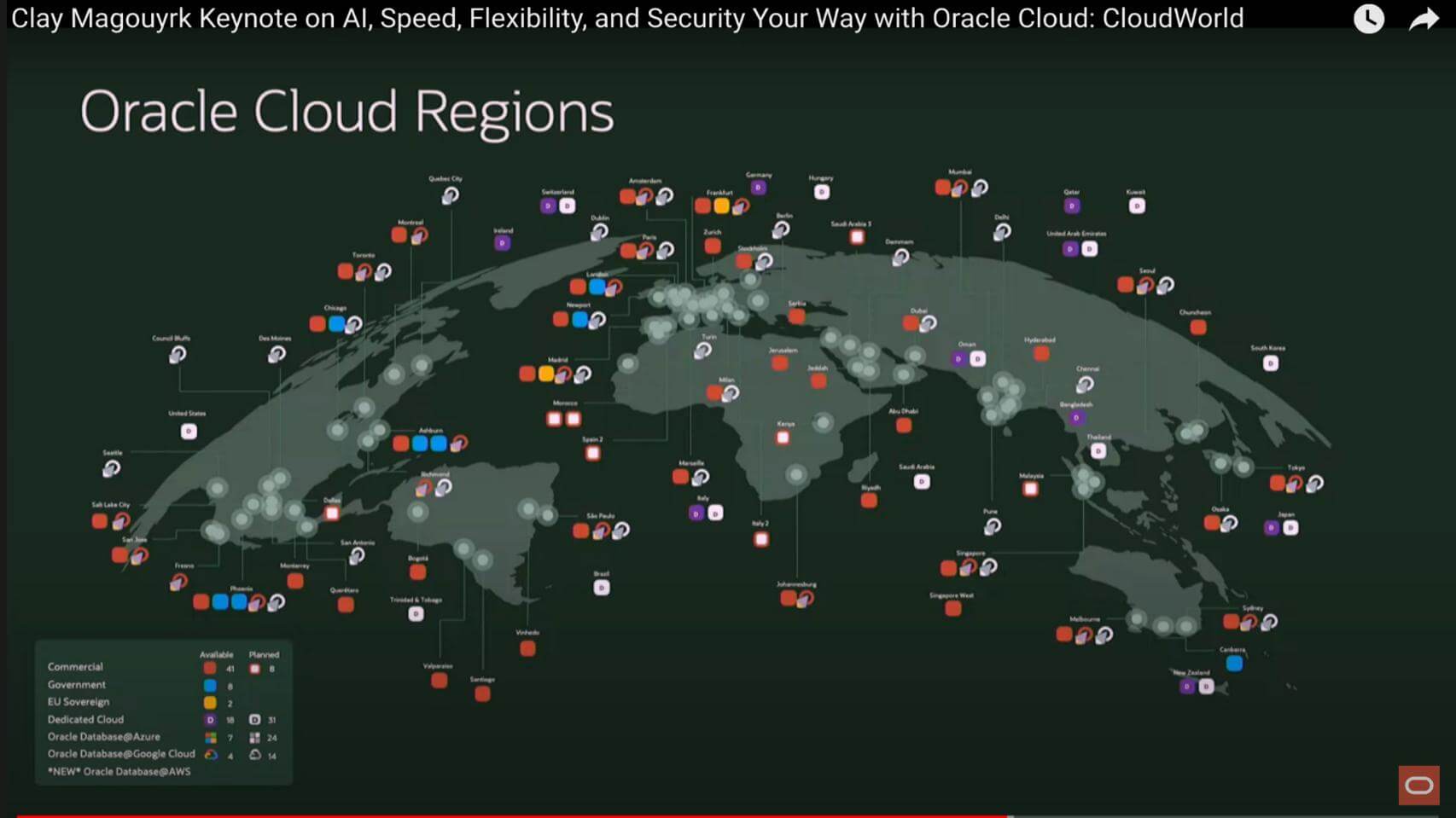Click the Quebec City region marker

(450, 195)
